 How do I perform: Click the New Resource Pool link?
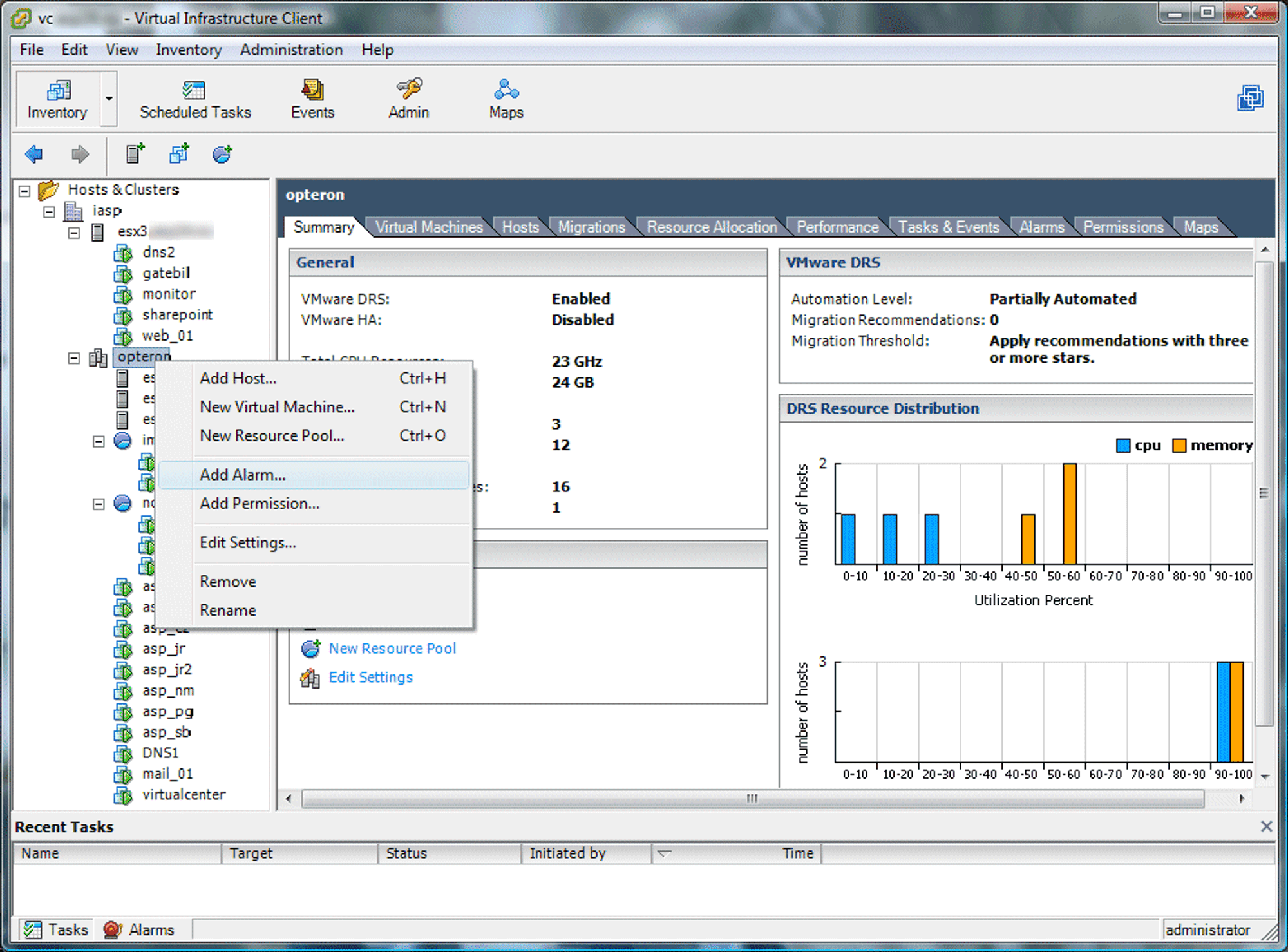pos(392,649)
